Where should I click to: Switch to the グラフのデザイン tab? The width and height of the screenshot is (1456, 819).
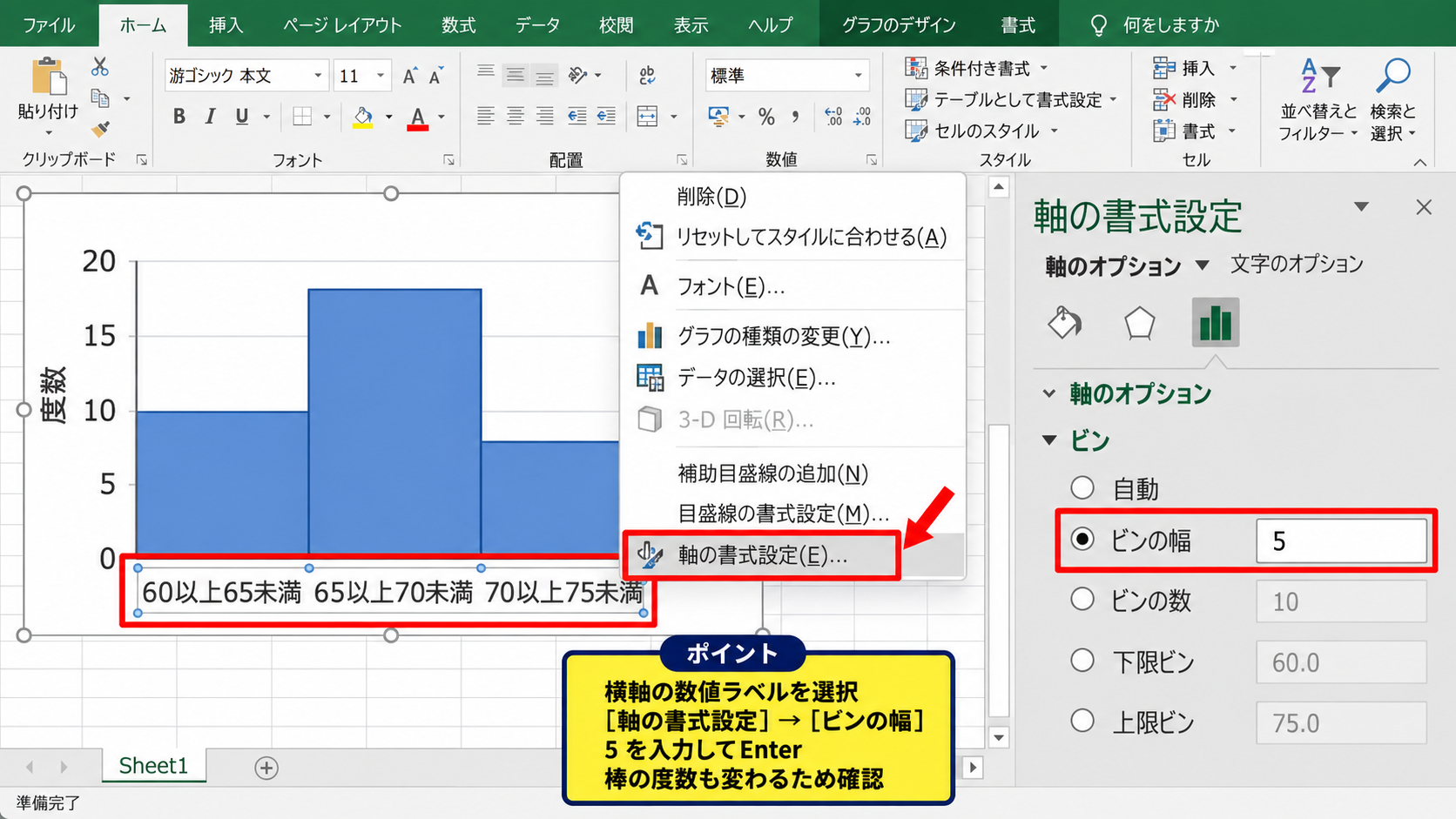899,25
